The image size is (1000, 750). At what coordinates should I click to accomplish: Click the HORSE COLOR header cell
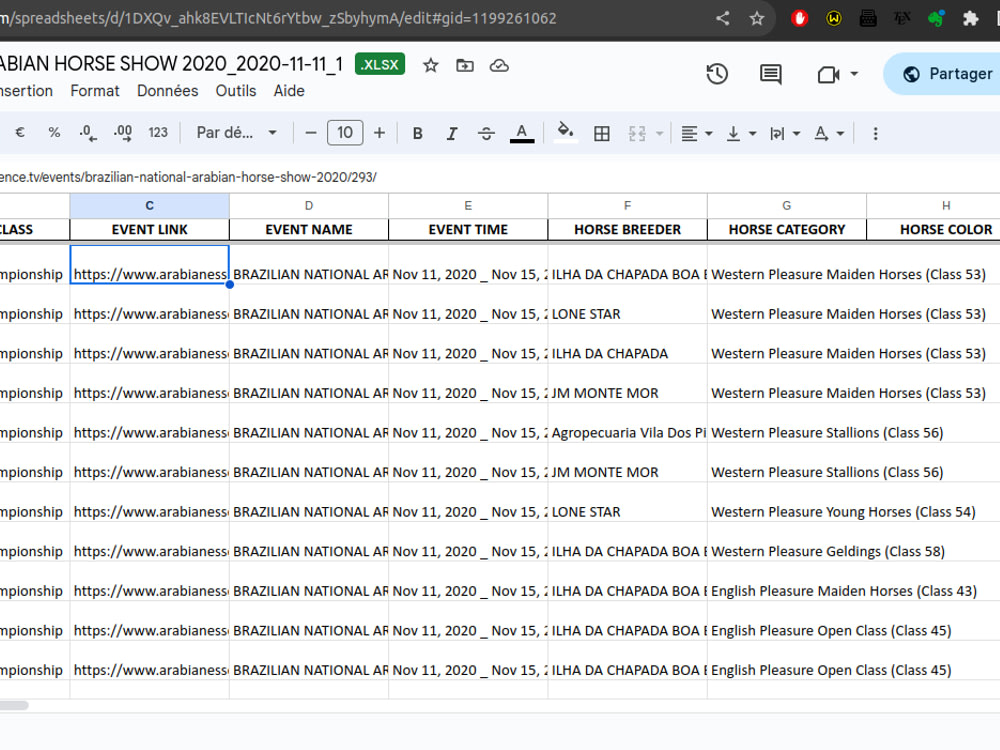[934, 229]
